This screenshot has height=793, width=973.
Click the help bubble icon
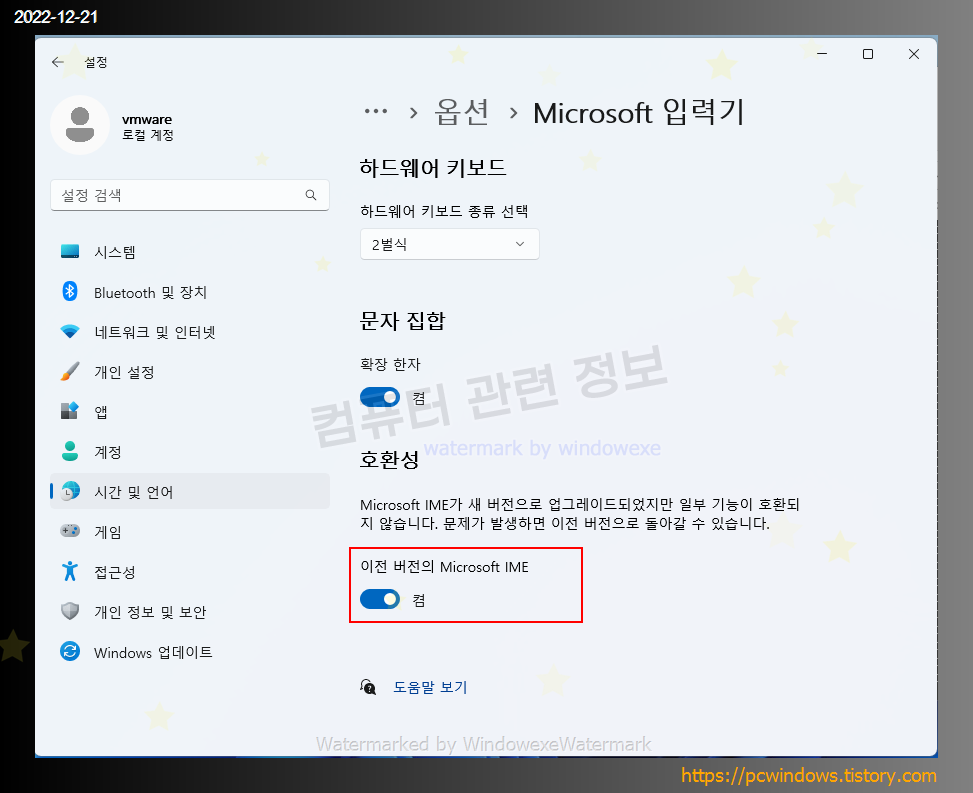point(368,687)
